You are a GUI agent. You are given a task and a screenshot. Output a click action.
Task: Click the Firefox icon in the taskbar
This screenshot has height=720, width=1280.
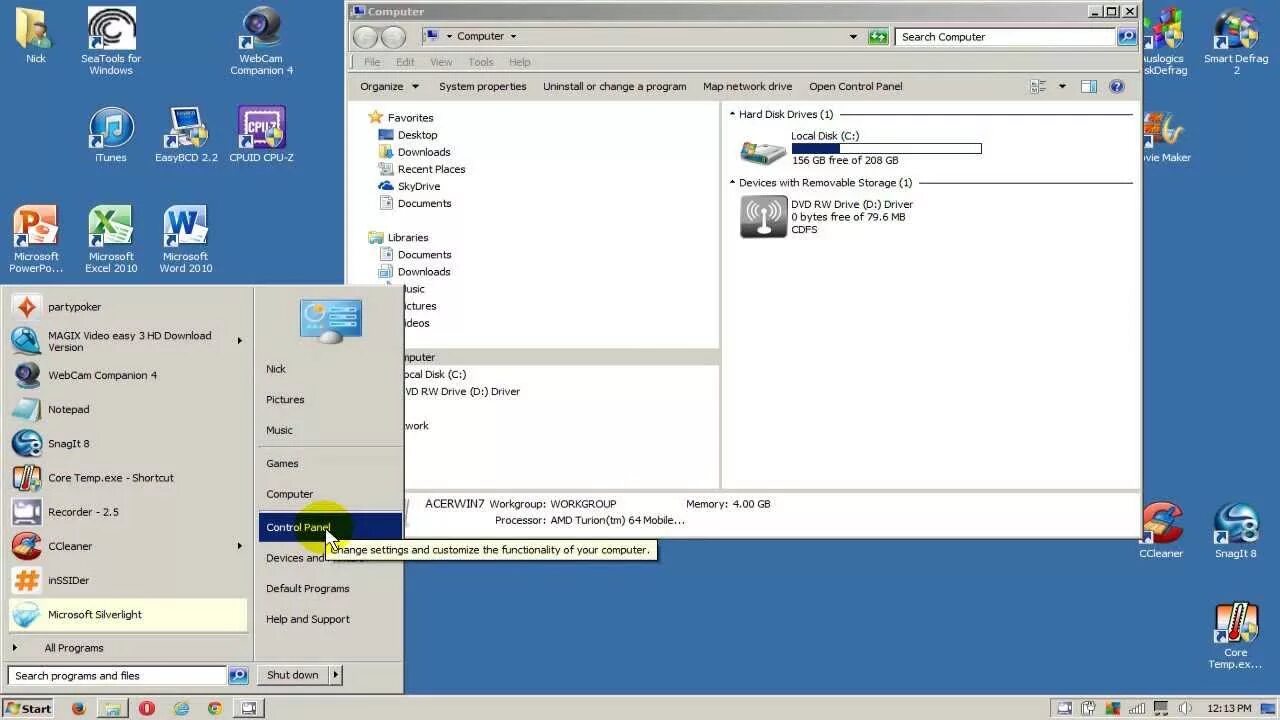coord(79,708)
